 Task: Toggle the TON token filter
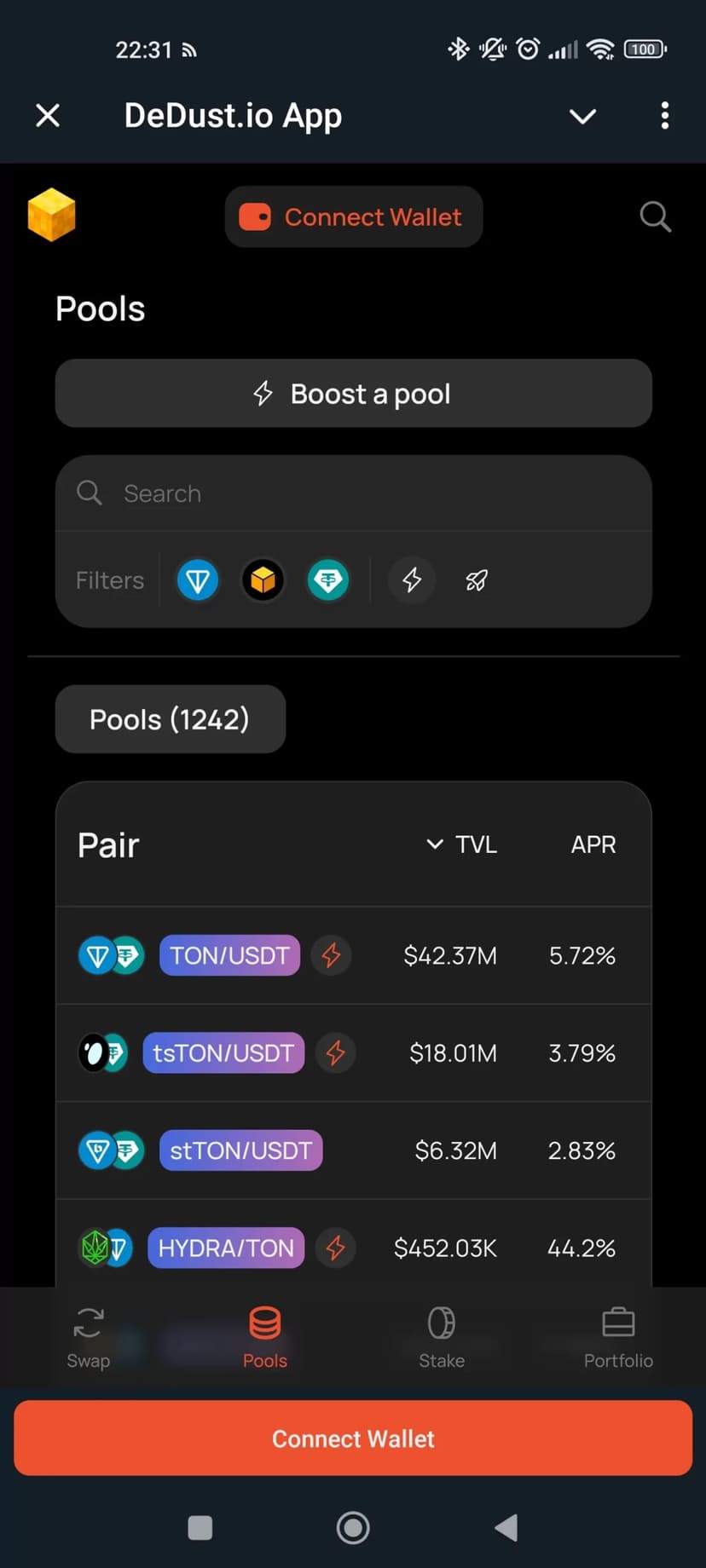point(198,580)
